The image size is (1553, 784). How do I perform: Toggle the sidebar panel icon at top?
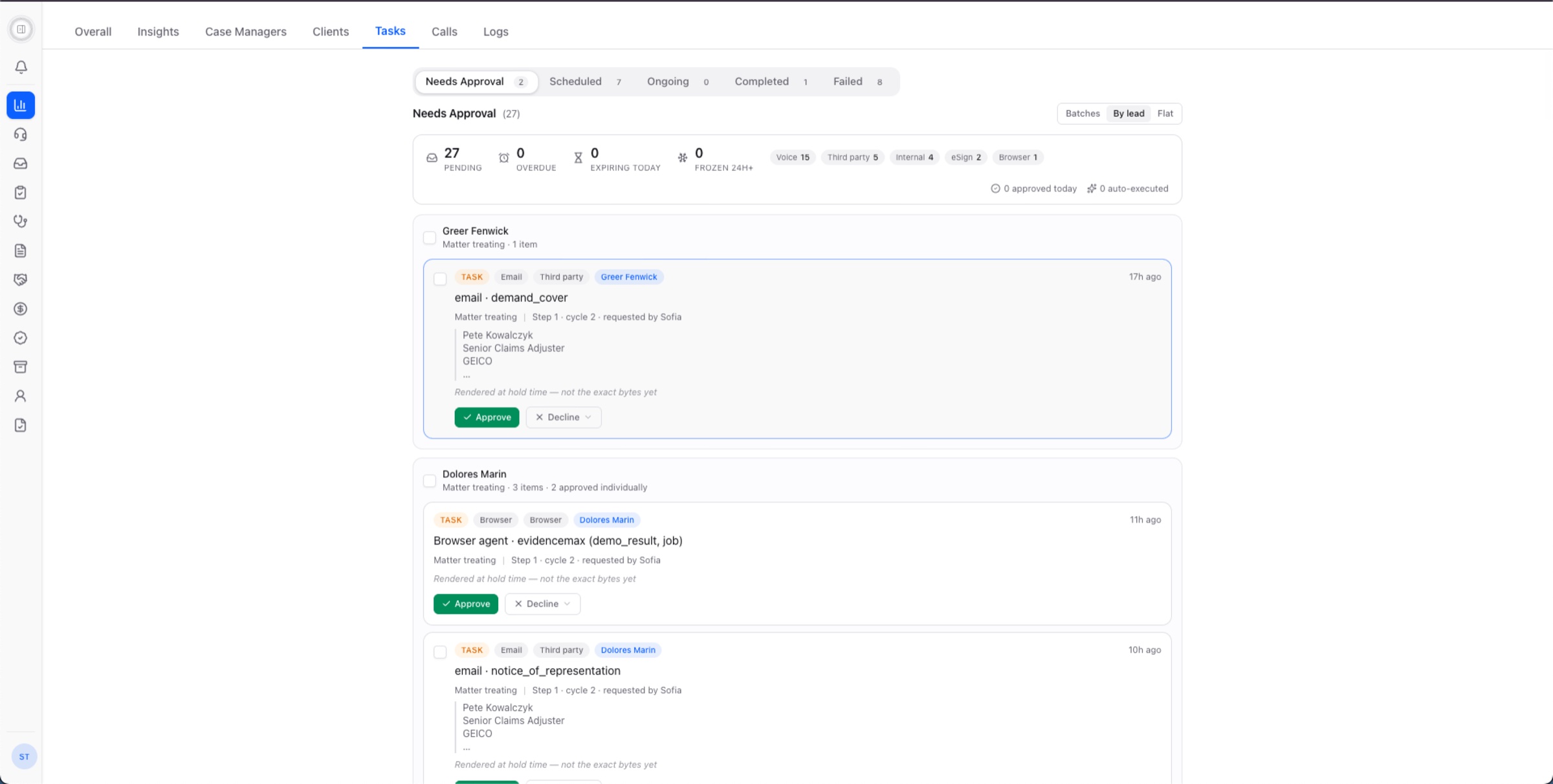(x=21, y=29)
